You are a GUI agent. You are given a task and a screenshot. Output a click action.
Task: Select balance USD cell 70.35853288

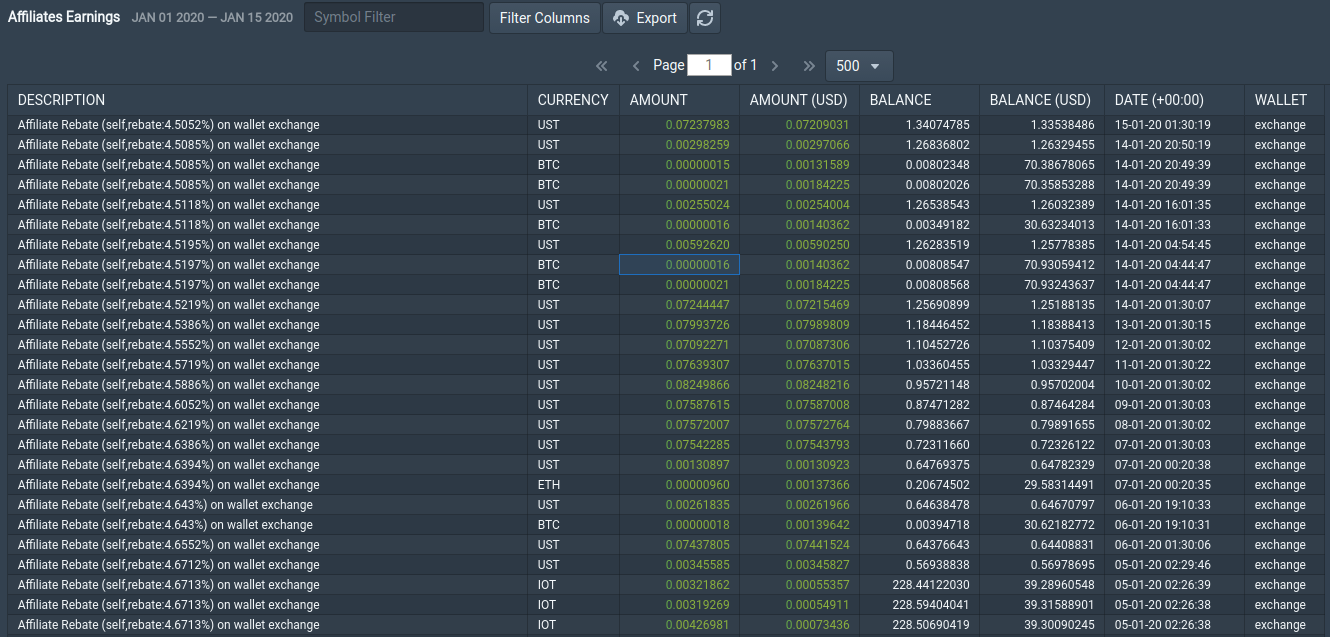[x=1042, y=185]
